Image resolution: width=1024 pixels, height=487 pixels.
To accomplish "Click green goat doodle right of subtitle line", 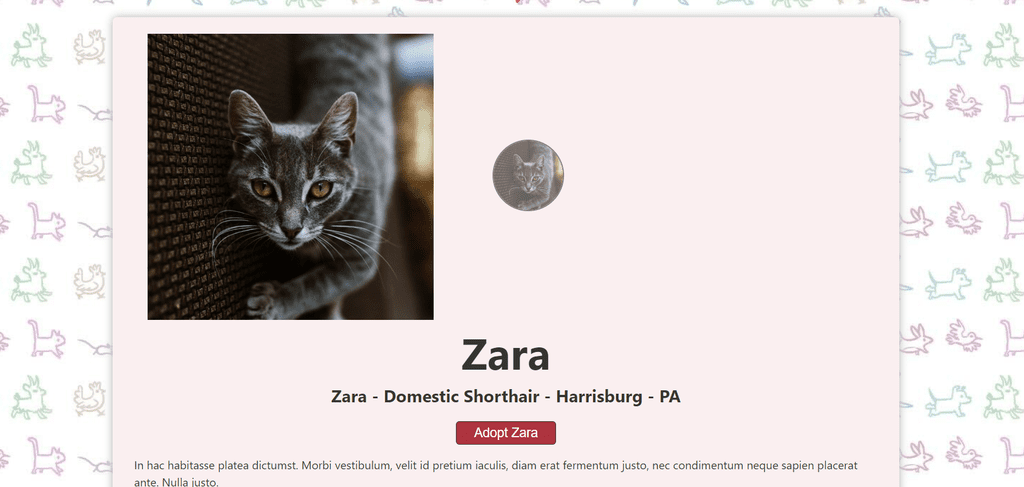I will point(1003,398).
